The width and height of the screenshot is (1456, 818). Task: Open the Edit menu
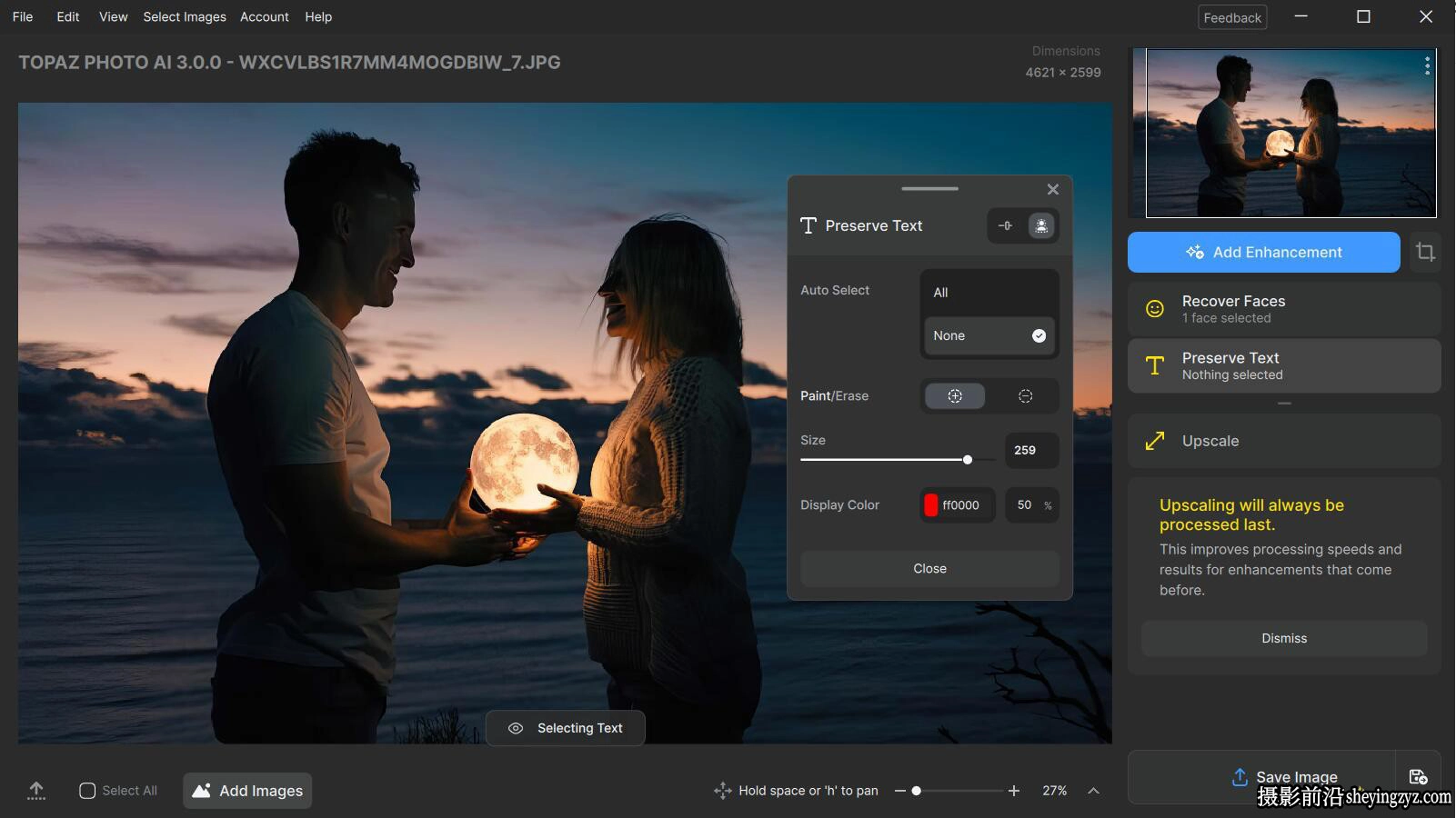[x=67, y=16]
